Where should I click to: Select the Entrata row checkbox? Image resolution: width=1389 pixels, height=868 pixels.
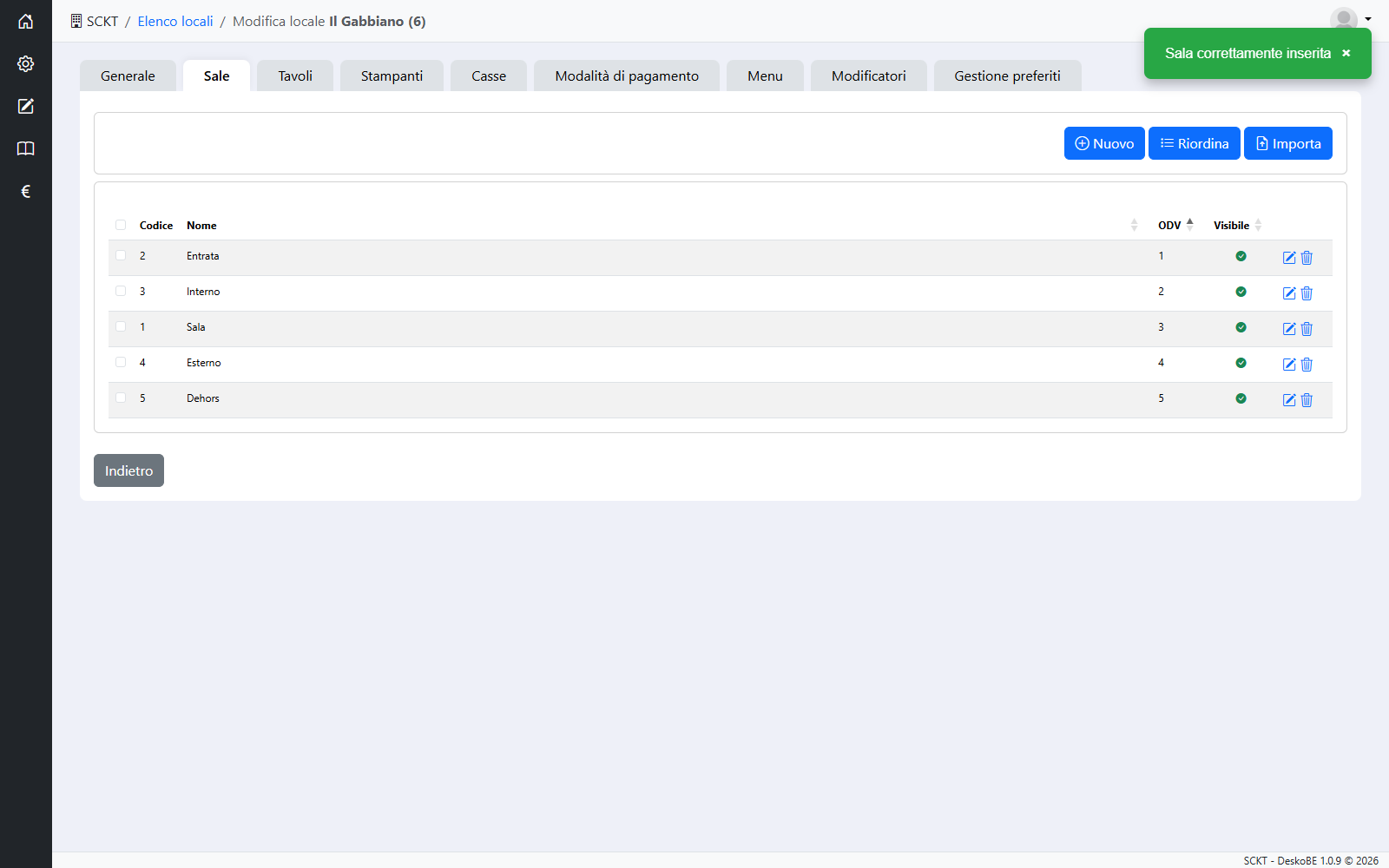click(x=121, y=255)
